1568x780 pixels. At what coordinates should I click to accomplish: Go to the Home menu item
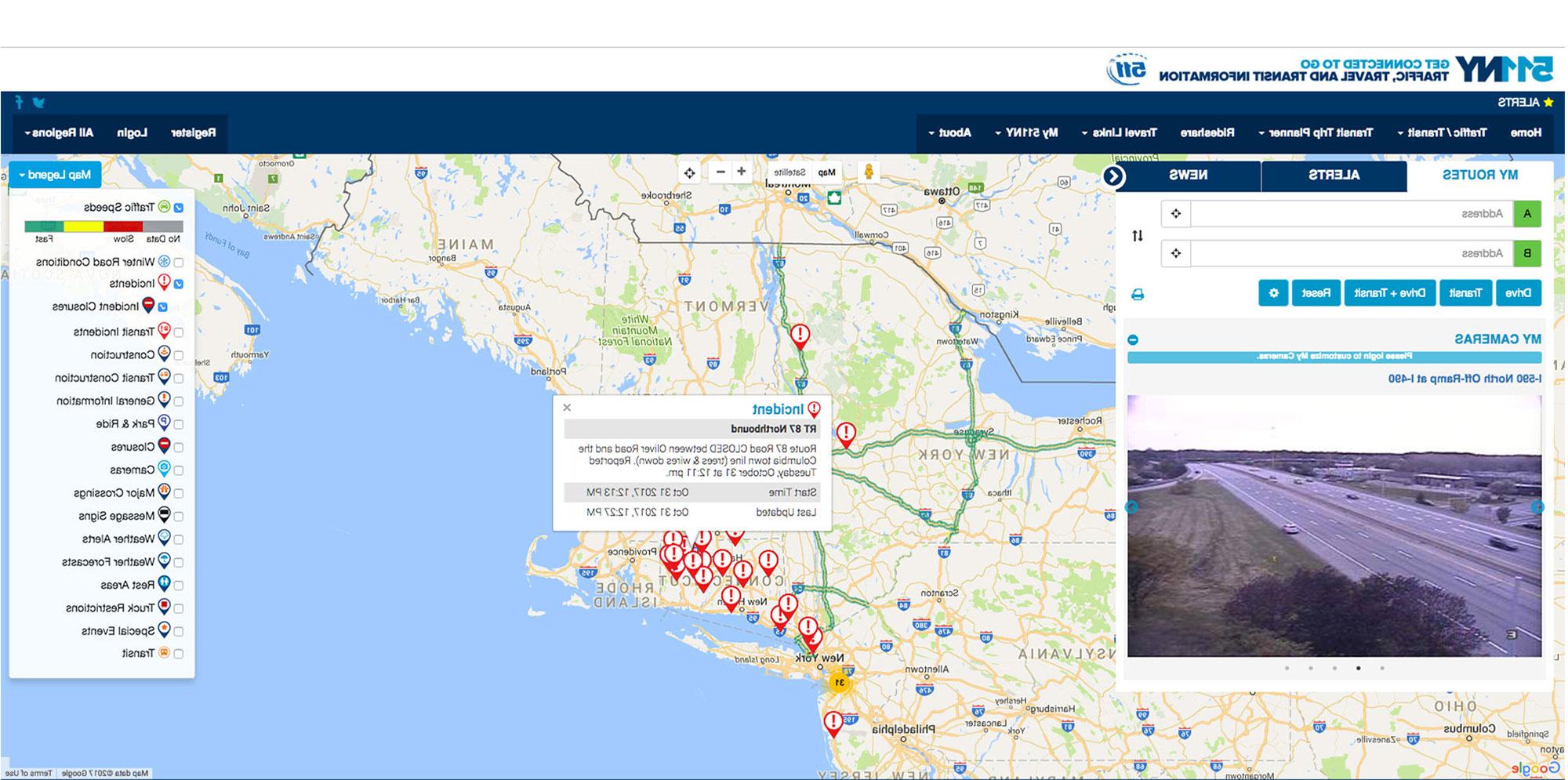tap(1526, 132)
